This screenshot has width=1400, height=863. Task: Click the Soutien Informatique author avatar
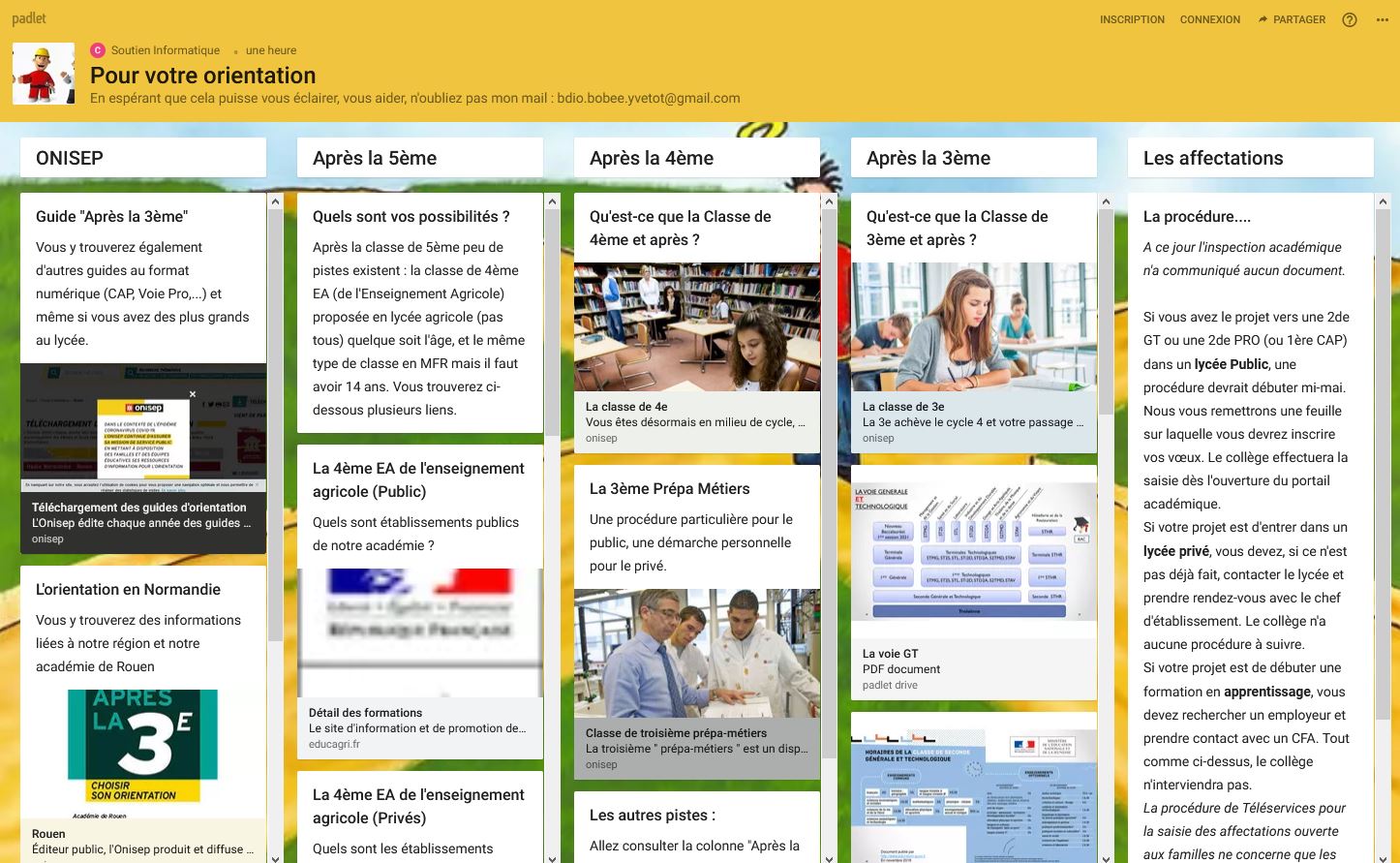tap(98, 50)
